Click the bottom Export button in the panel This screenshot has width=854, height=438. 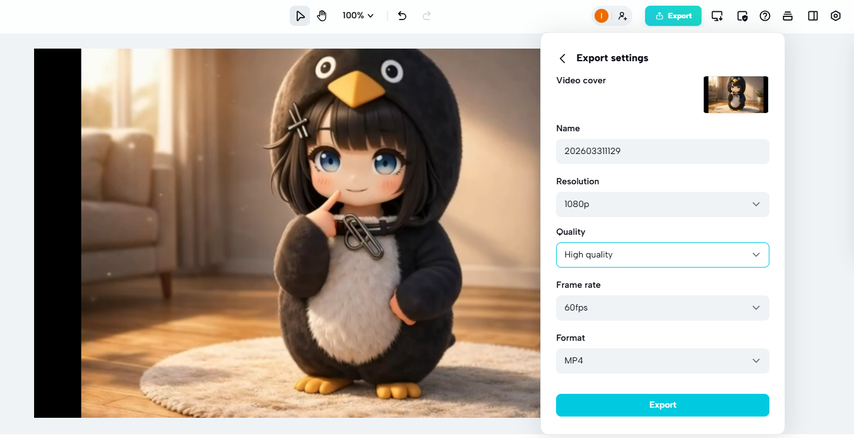click(x=662, y=405)
